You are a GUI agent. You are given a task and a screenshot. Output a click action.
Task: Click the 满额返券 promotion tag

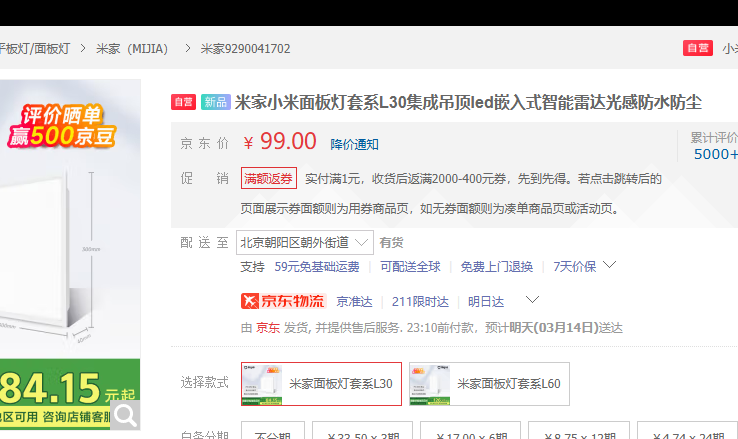coord(269,178)
